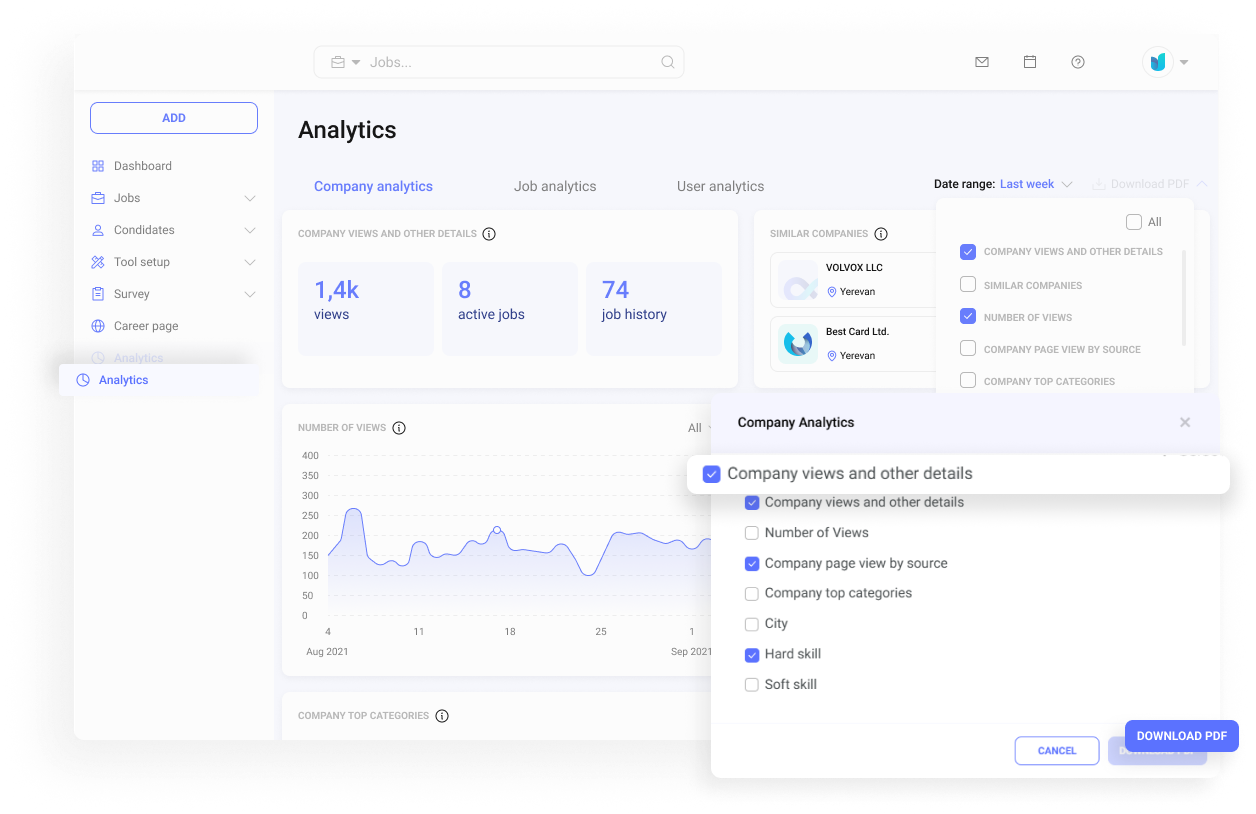Check the Soft skill option

pos(752,685)
